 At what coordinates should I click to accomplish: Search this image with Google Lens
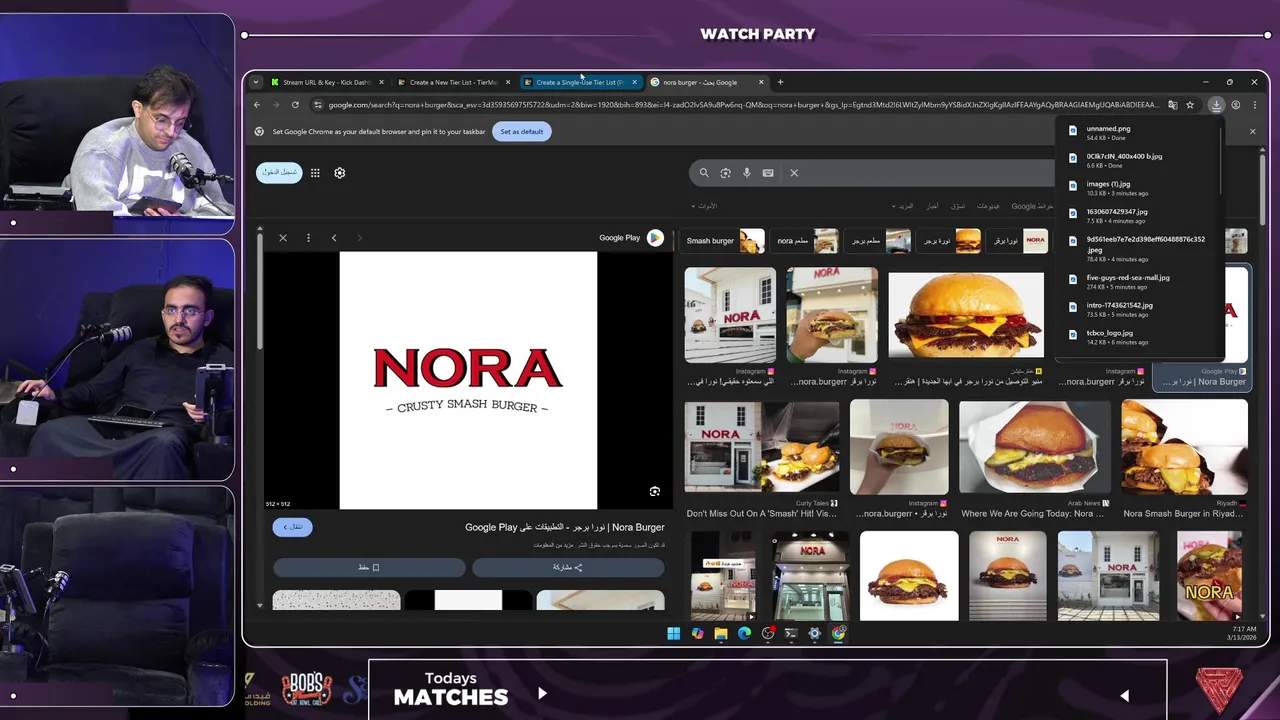click(655, 491)
